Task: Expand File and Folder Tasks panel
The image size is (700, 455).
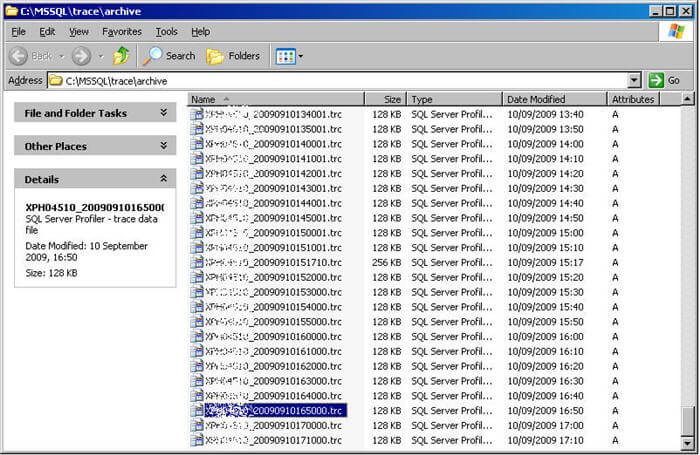Action: pyautogui.click(x=164, y=113)
